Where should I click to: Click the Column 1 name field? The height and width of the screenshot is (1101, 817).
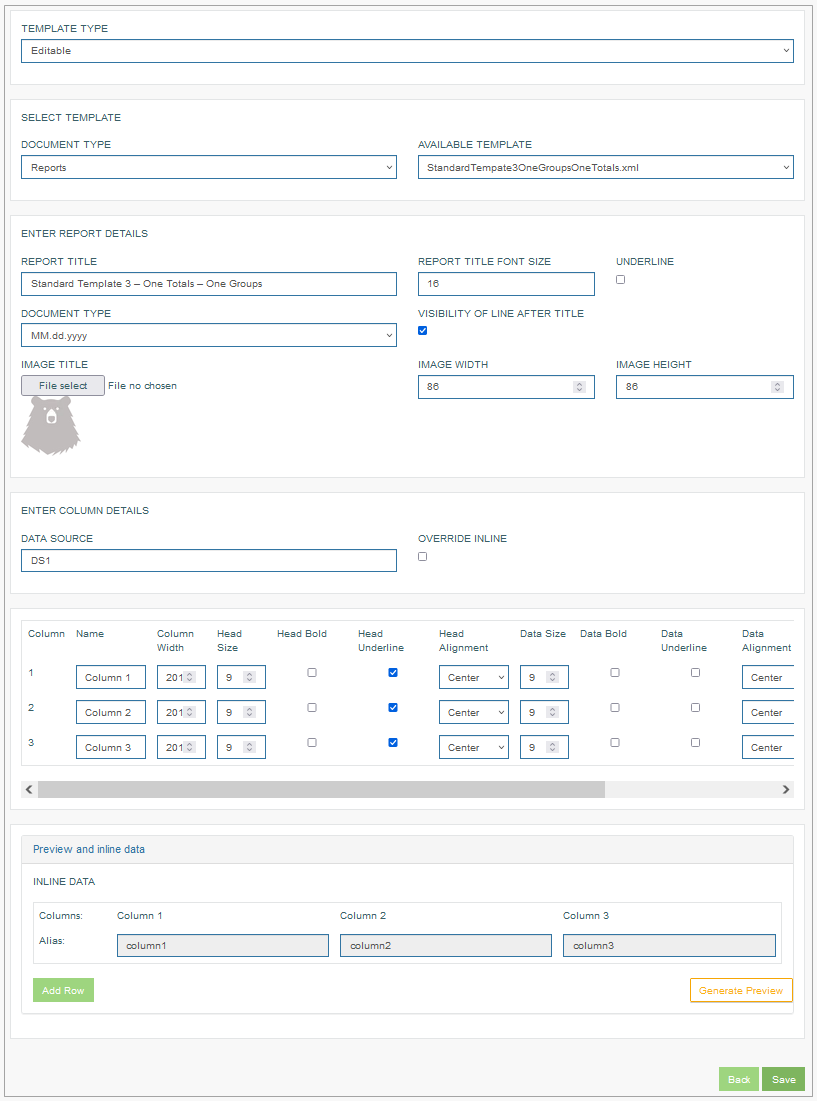point(111,678)
